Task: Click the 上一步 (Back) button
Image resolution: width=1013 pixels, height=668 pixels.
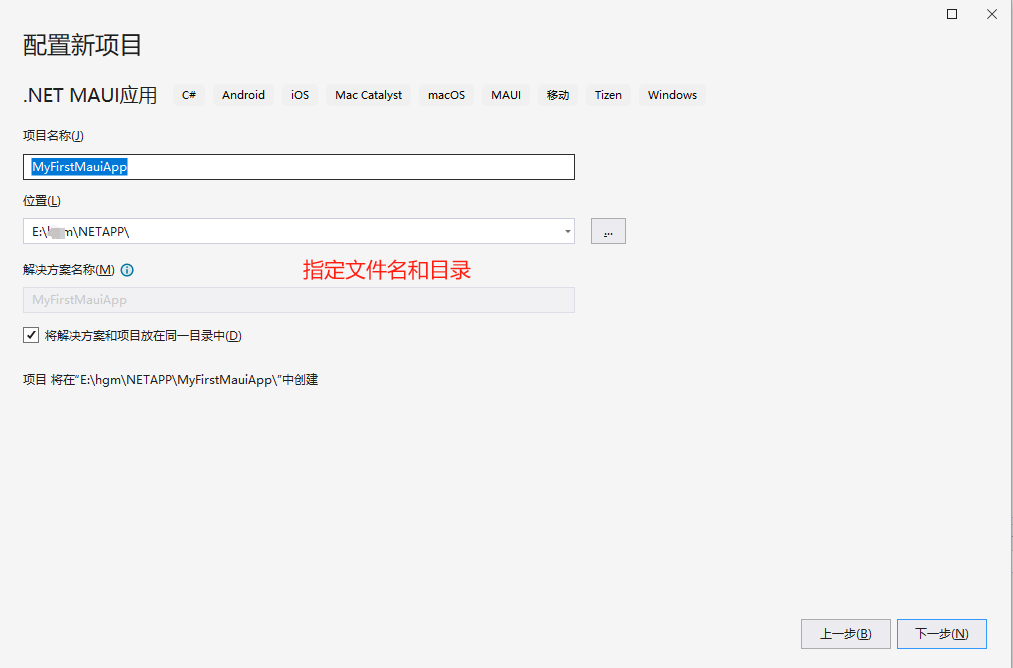Action: coord(844,633)
